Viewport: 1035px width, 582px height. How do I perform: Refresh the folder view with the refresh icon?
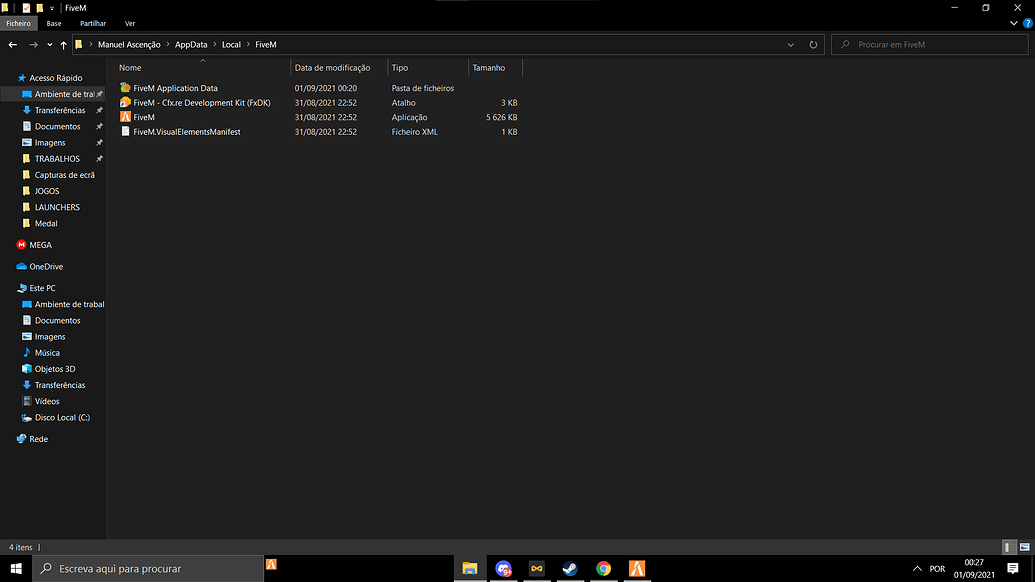(x=813, y=44)
